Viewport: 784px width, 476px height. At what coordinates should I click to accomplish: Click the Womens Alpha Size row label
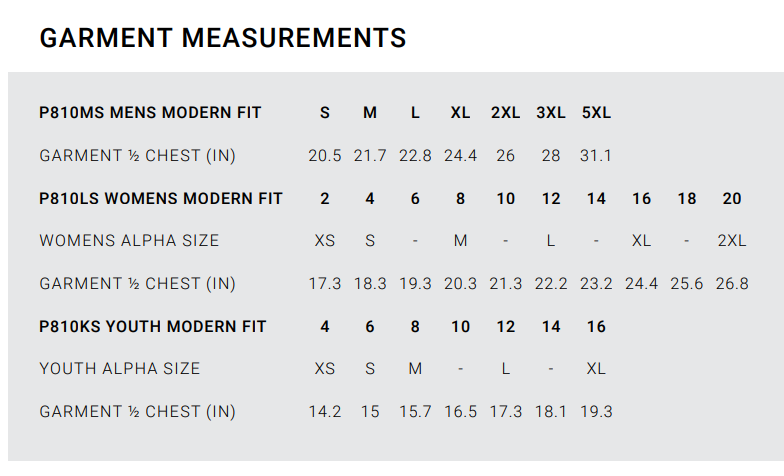coord(129,241)
